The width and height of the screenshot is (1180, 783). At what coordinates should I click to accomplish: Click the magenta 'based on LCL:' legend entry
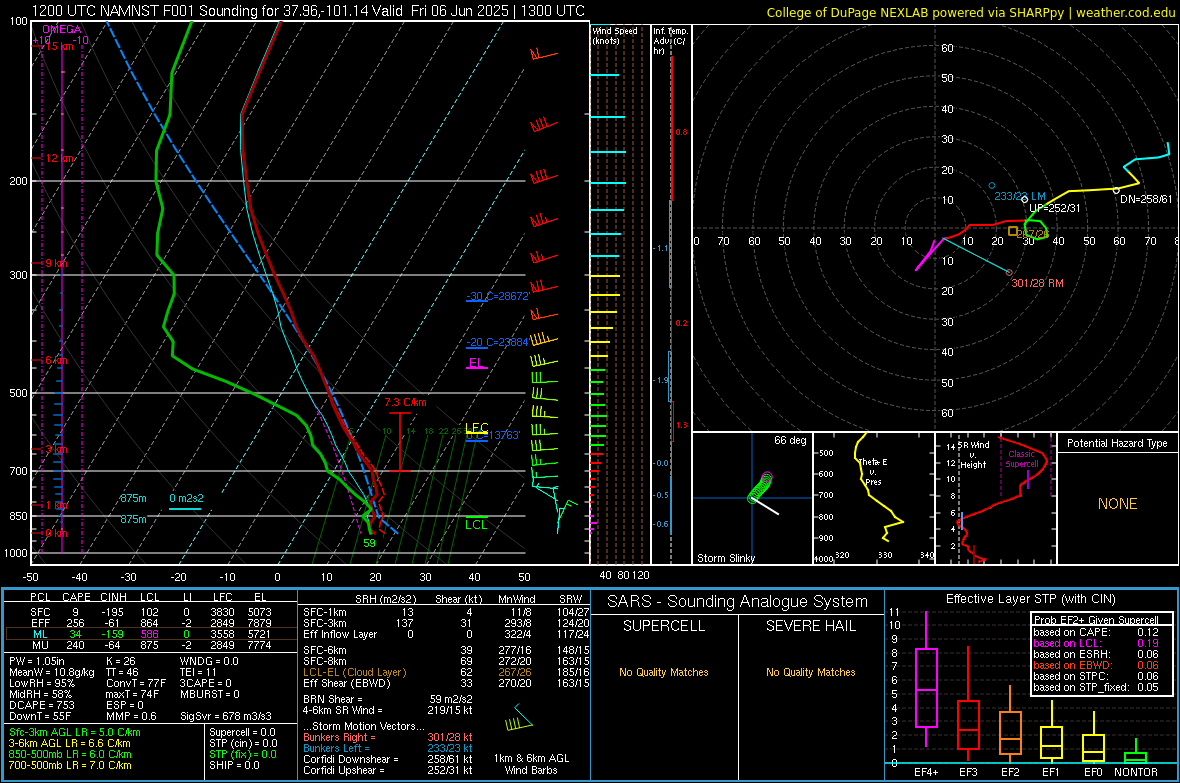1096,643
